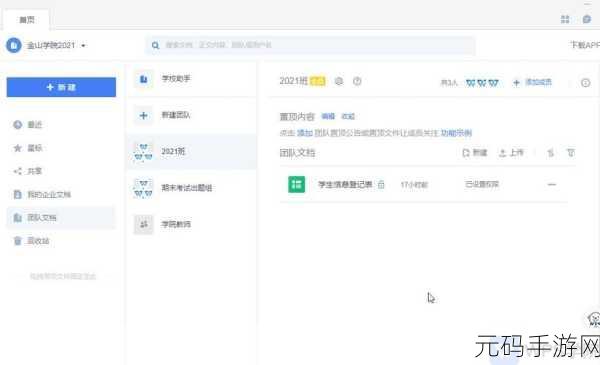600x365 pixels.
Task: Click the trash can icon for 回收站
Action: coord(18,241)
